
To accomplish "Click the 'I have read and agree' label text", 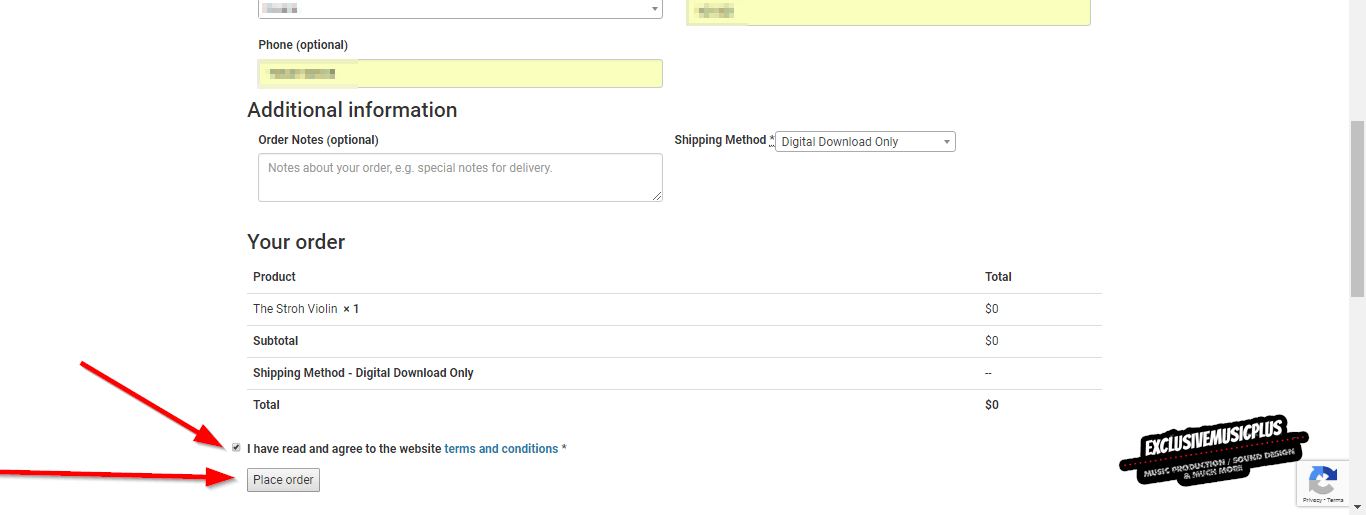I will point(343,449).
